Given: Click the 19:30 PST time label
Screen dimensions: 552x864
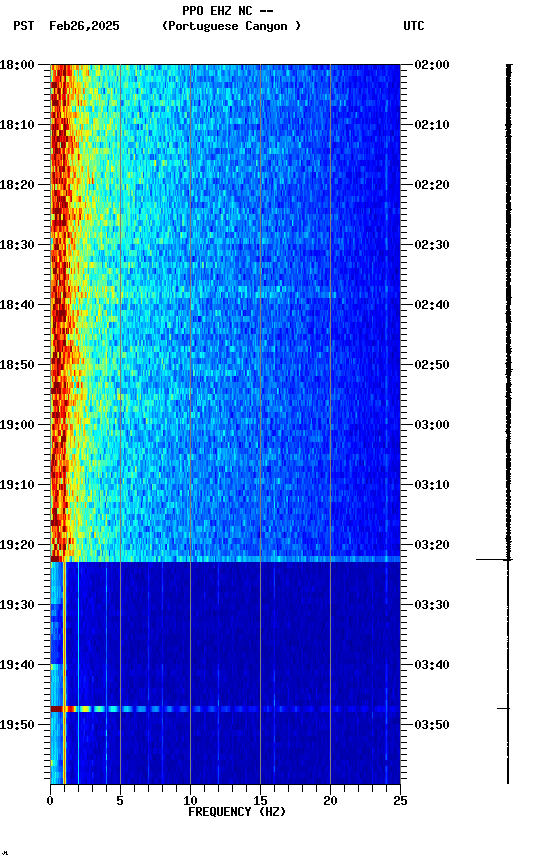Looking at the screenshot, I should (17, 606).
